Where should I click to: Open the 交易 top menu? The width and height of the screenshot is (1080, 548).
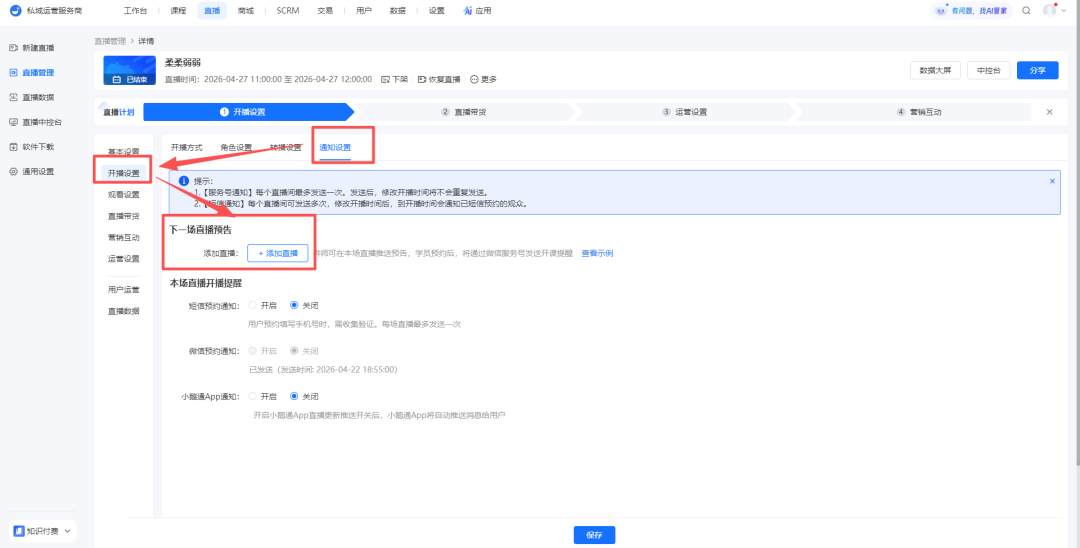(325, 11)
